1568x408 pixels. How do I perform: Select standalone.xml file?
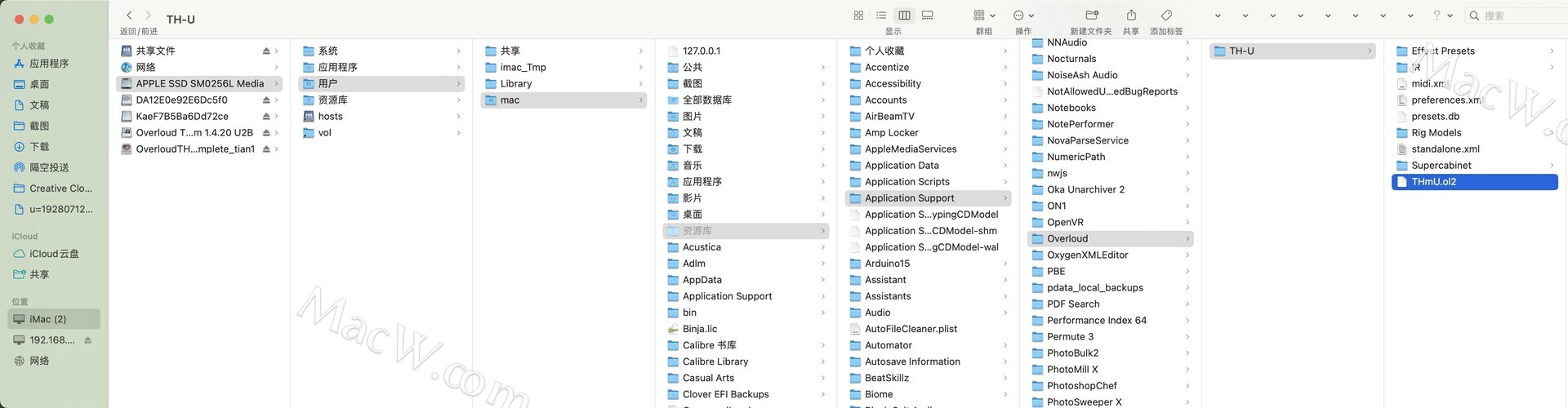coord(1474,149)
